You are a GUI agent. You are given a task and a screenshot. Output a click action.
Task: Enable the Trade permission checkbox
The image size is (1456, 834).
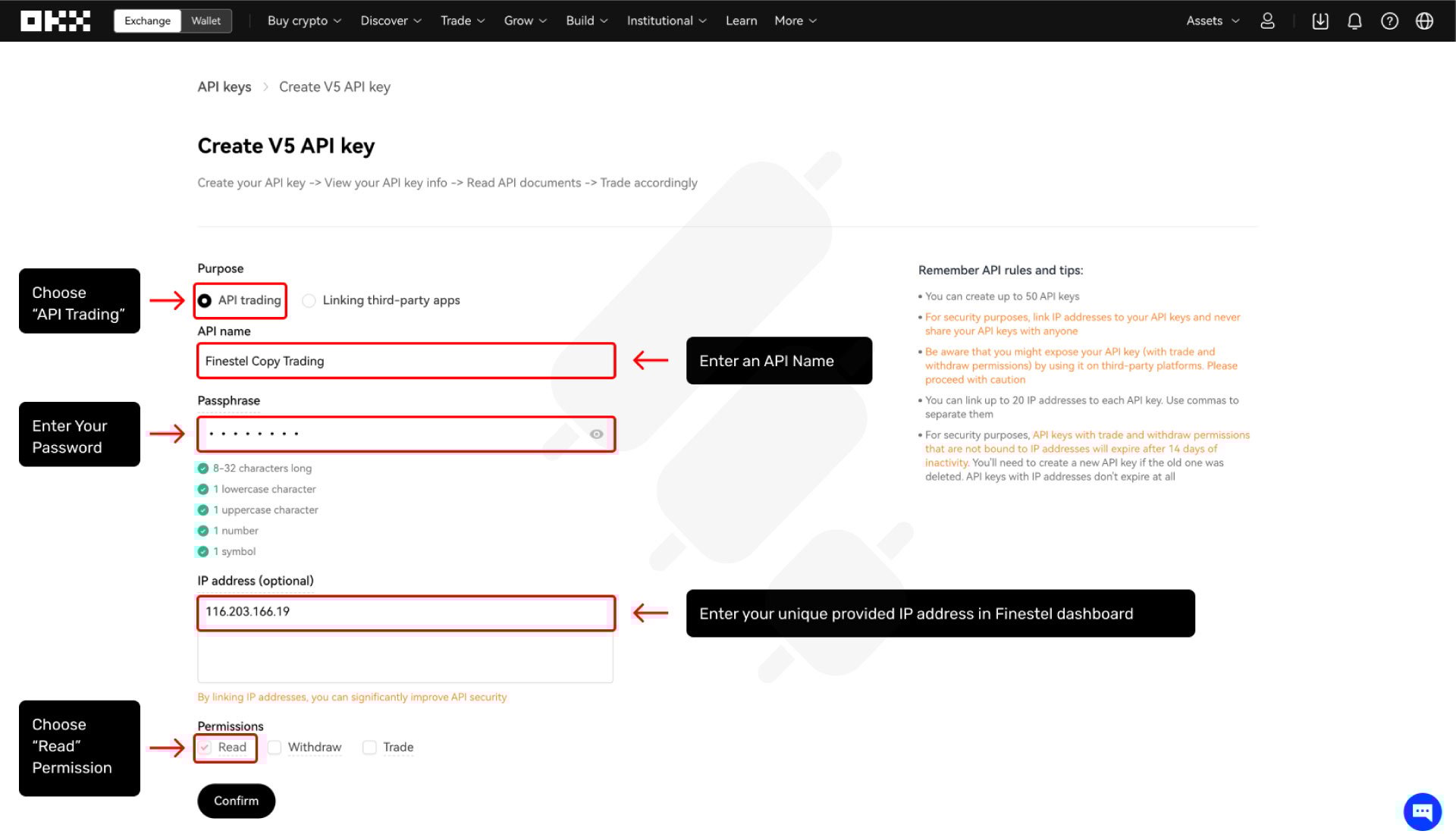tap(369, 748)
